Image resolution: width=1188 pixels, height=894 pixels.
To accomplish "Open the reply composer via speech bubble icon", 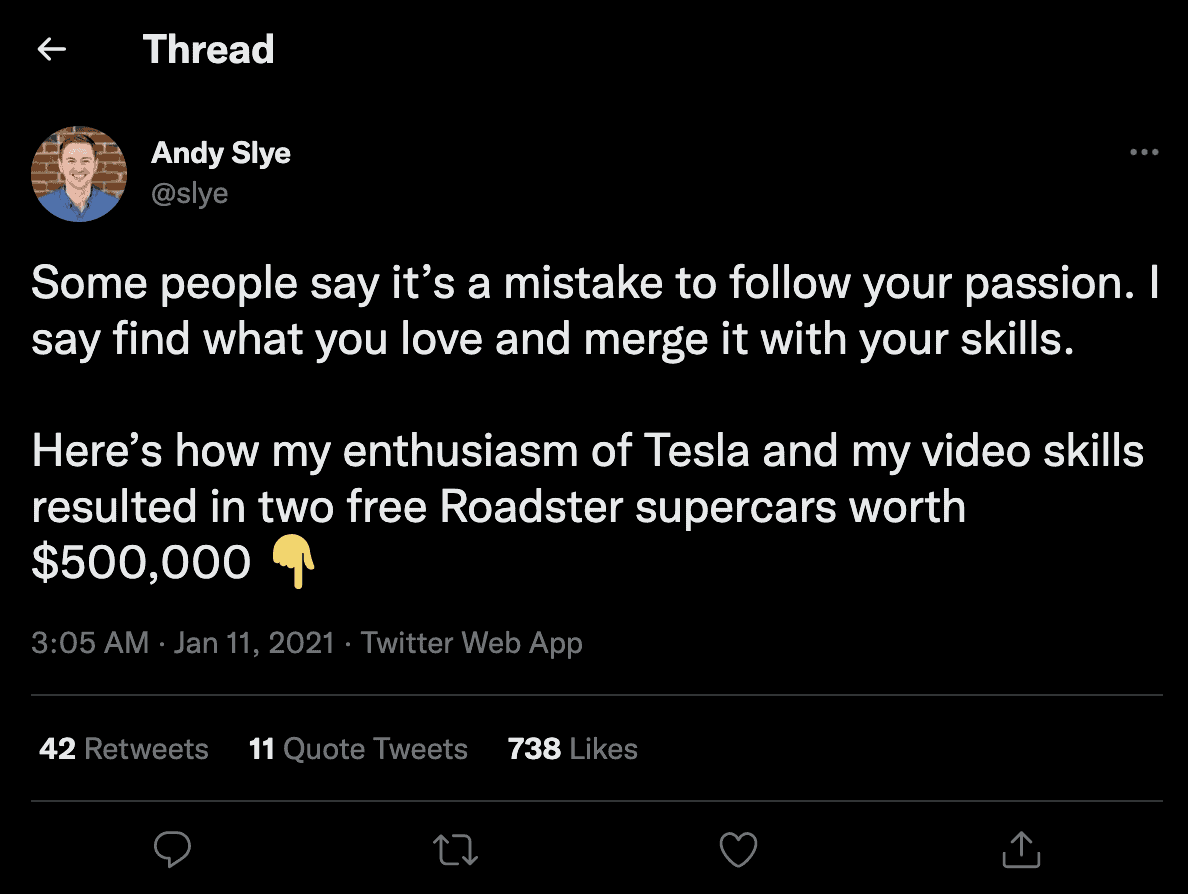I will [x=173, y=850].
